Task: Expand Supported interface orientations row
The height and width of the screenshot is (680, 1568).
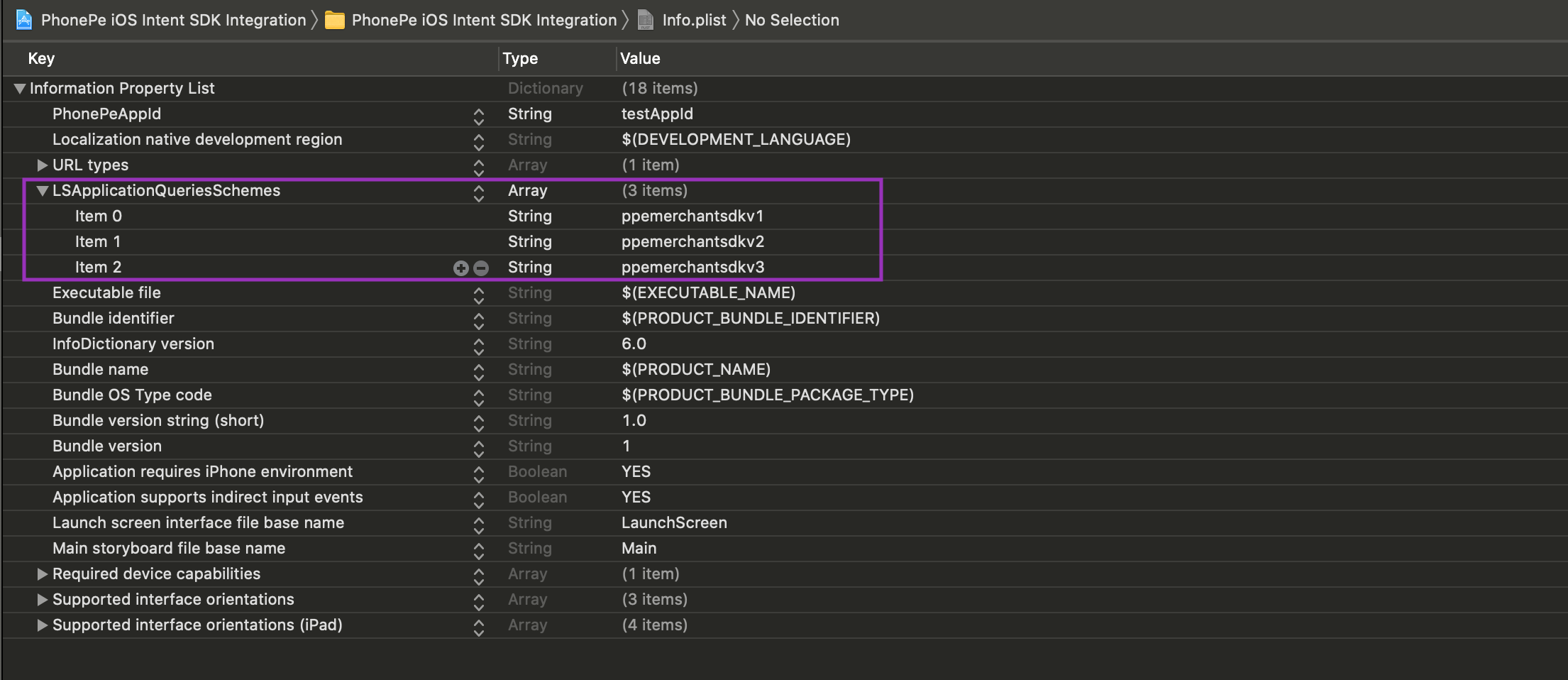Action: coord(43,600)
